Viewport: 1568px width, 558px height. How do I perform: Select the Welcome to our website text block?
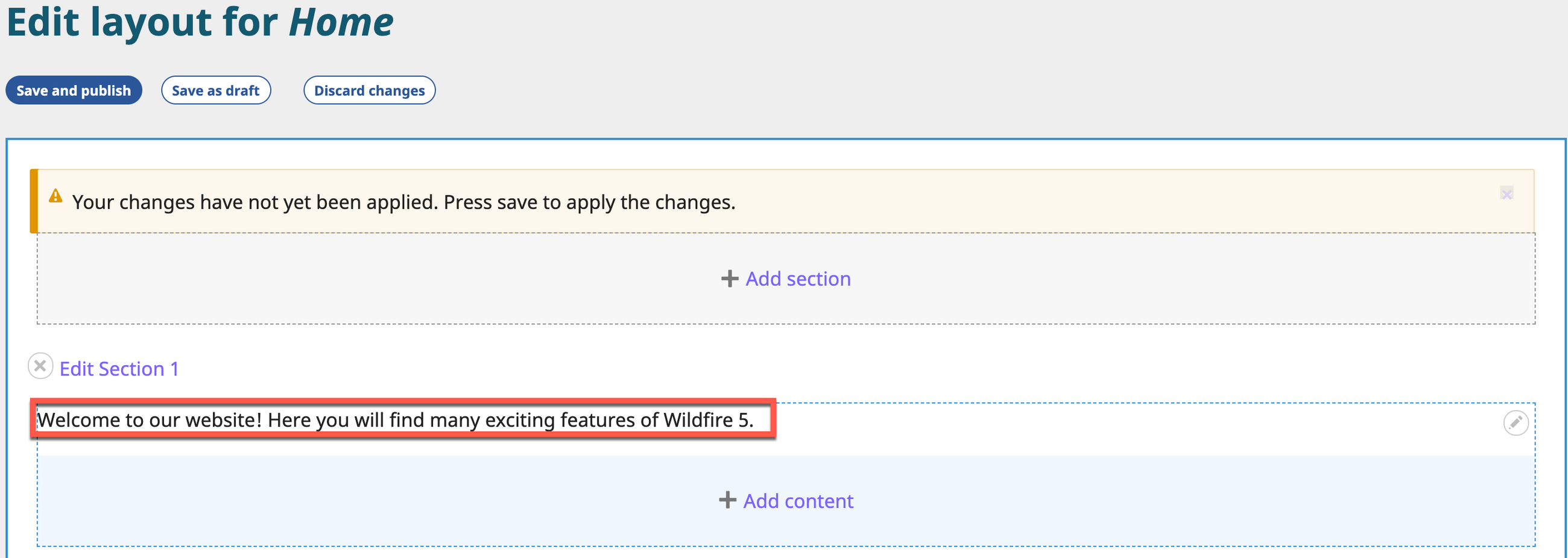tap(396, 420)
